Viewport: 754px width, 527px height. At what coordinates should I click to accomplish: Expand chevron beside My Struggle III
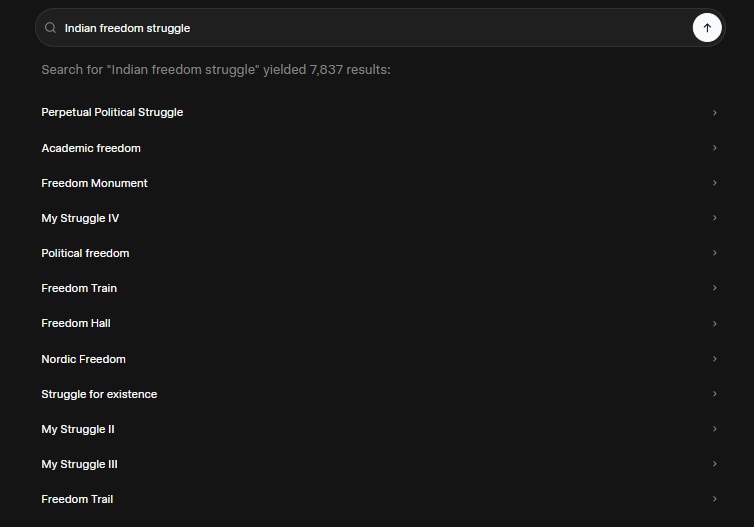coord(714,464)
